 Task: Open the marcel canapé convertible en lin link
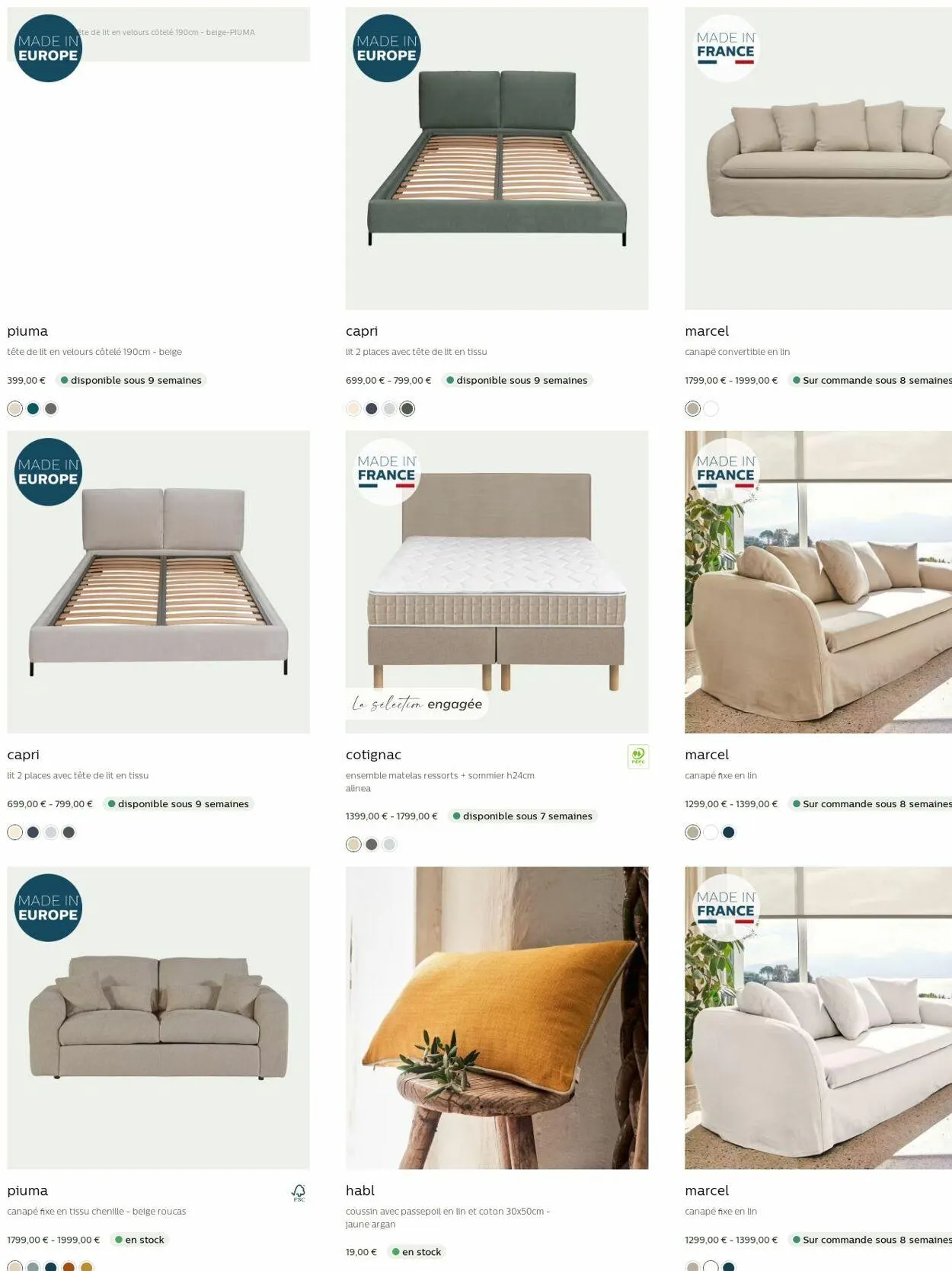coord(737,352)
